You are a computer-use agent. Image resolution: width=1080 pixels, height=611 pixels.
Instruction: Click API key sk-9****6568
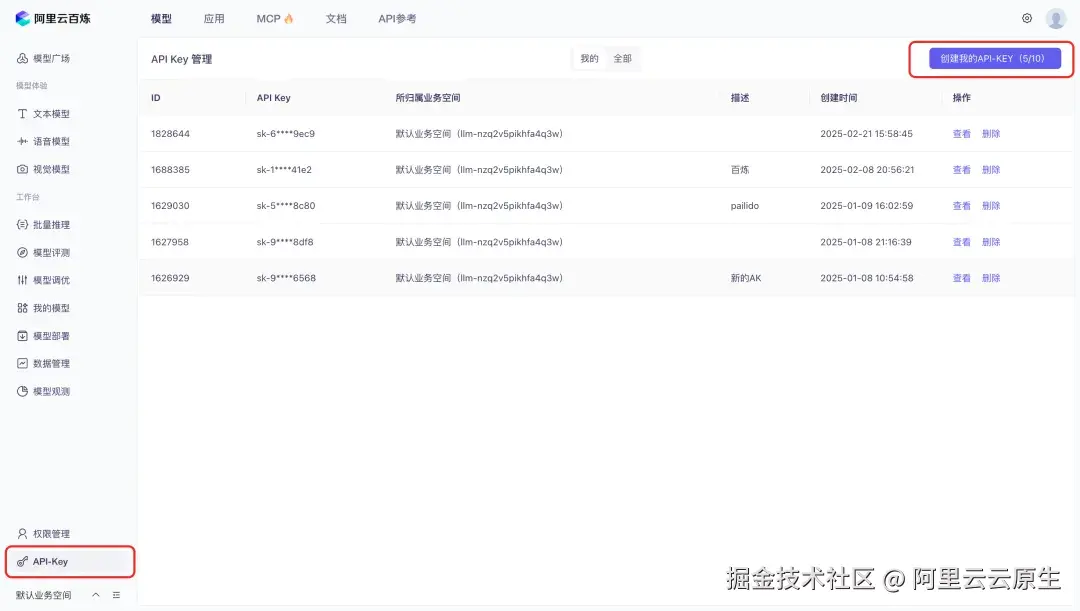pos(286,278)
